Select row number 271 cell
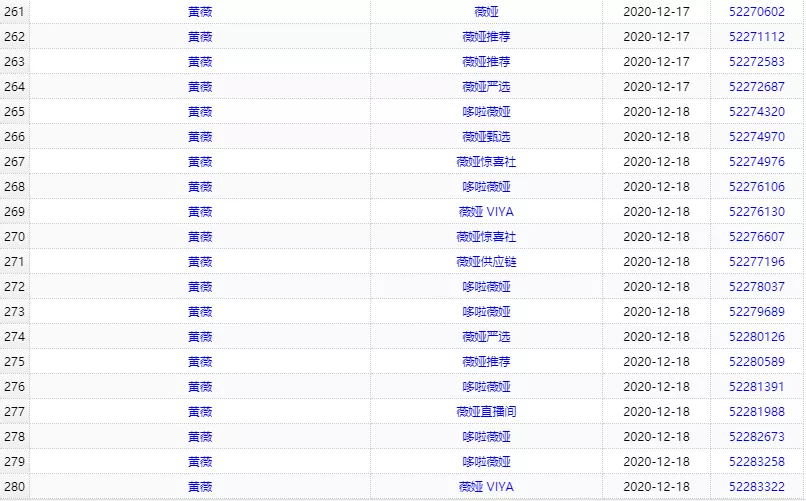The width and height of the screenshot is (806, 501). pyautogui.click(x=14, y=262)
